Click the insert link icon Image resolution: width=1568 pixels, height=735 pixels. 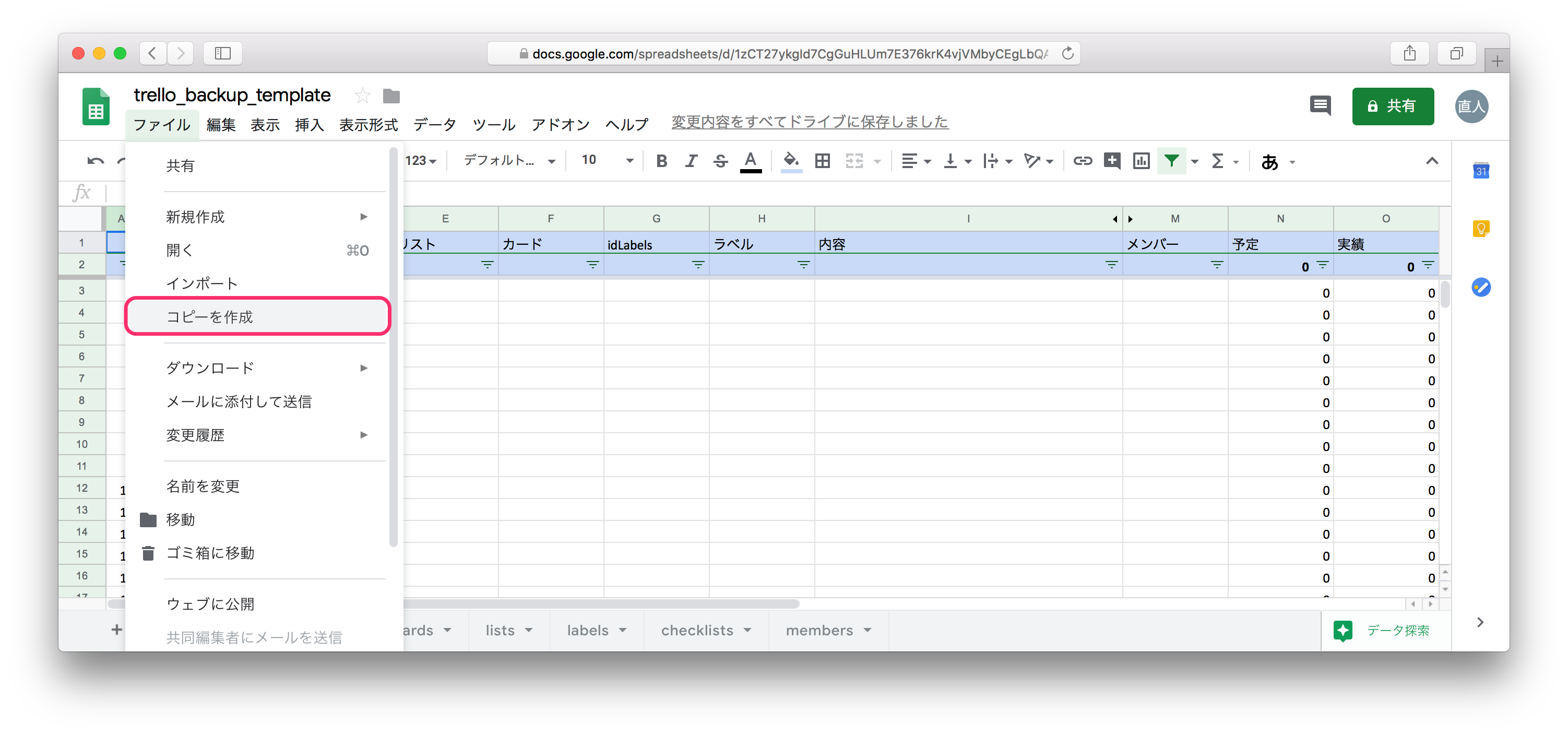1082,161
